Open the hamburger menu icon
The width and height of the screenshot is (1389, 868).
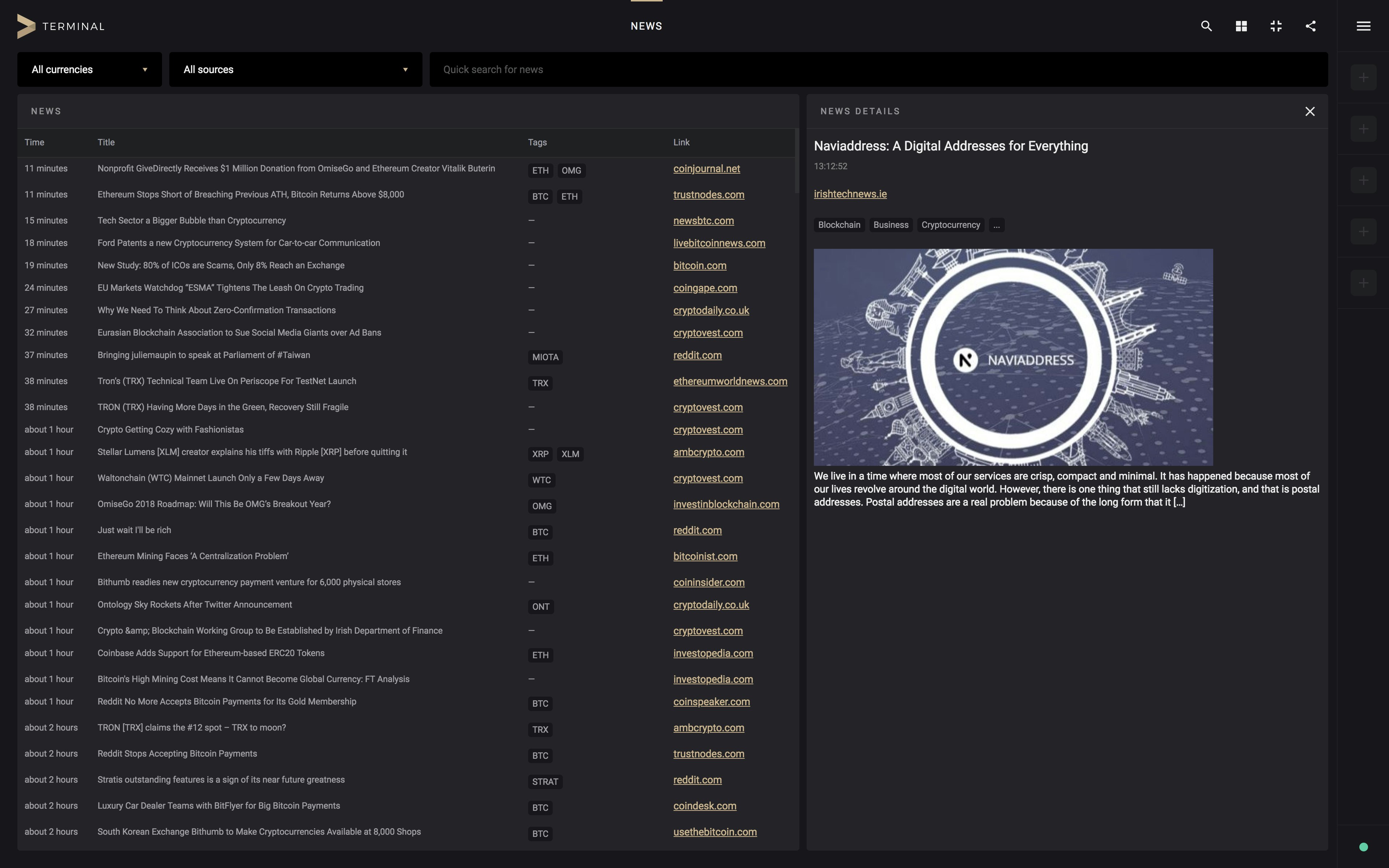(1363, 26)
